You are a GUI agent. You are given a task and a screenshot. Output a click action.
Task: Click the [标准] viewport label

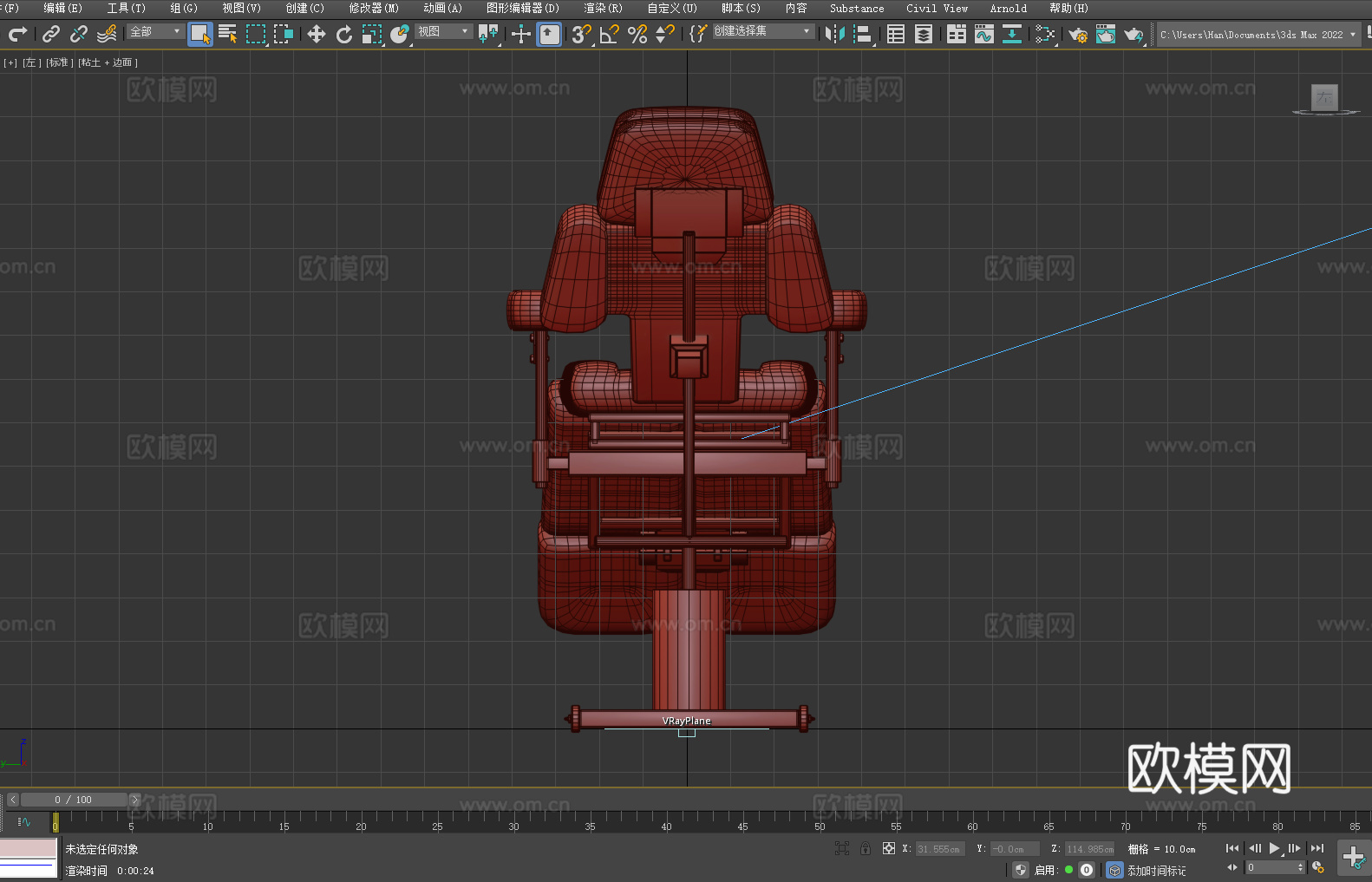[x=60, y=62]
